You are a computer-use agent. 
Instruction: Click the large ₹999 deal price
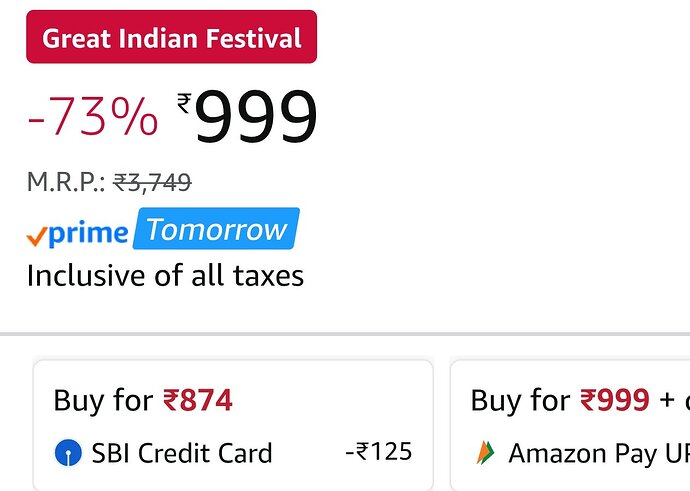pyautogui.click(x=256, y=117)
